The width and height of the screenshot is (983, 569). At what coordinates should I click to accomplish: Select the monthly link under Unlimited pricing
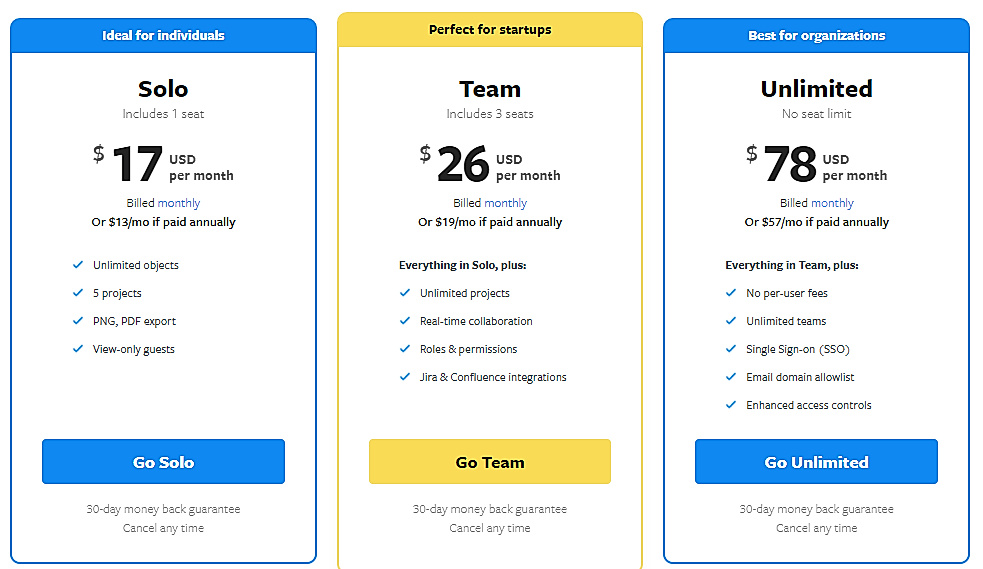[832, 203]
